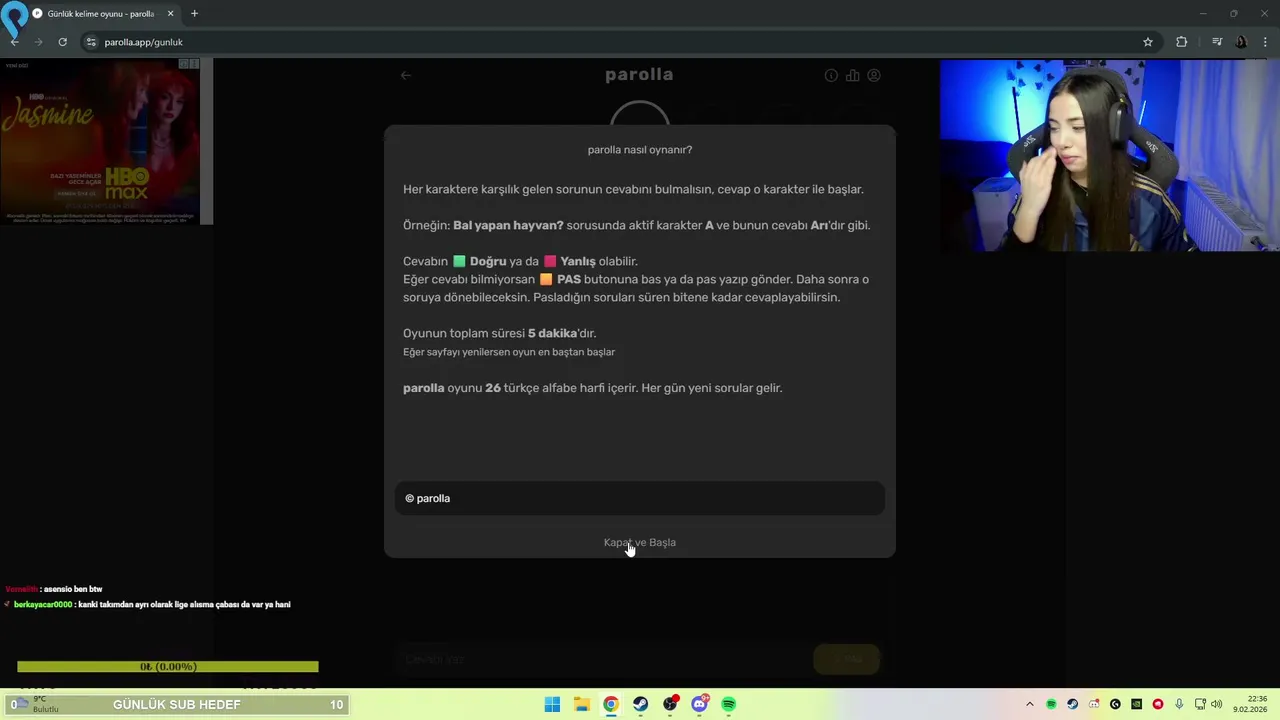Viewport: 1280px width, 720px height.
Task: Open Spotify from the taskbar
Action: pyautogui.click(x=729, y=705)
